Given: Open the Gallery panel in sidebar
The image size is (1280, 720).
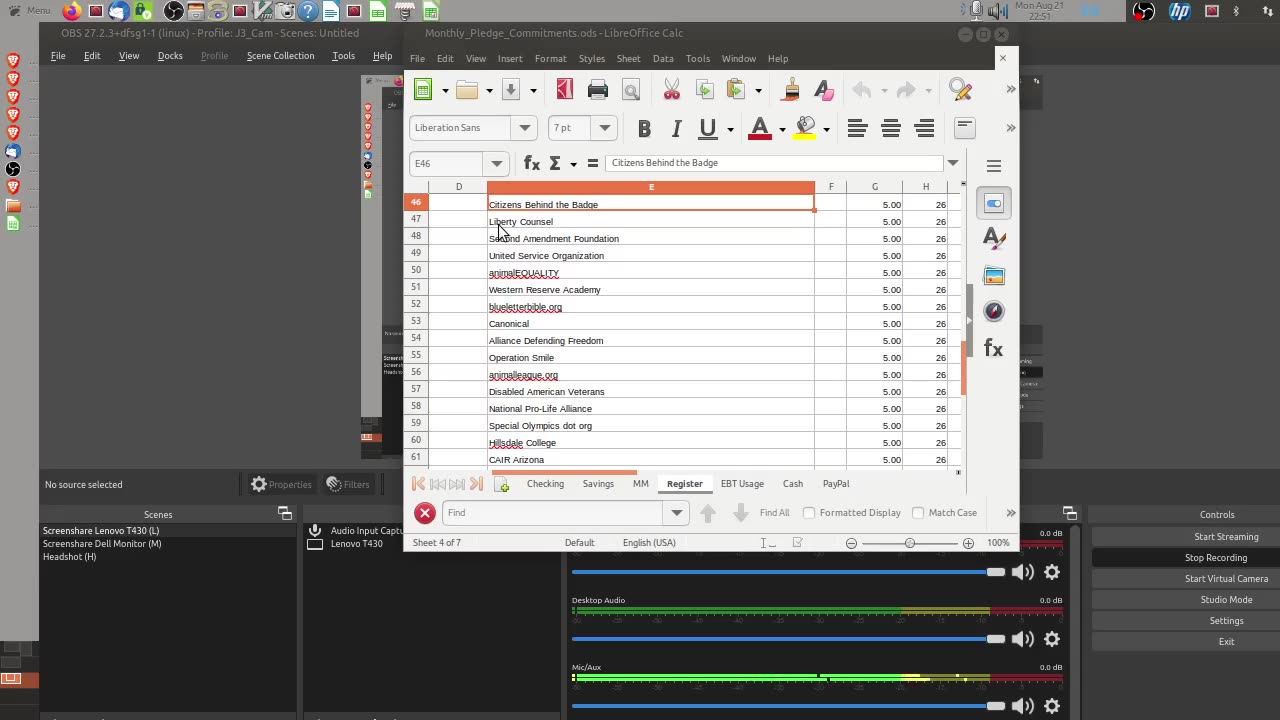Looking at the screenshot, I should (993, 276).
